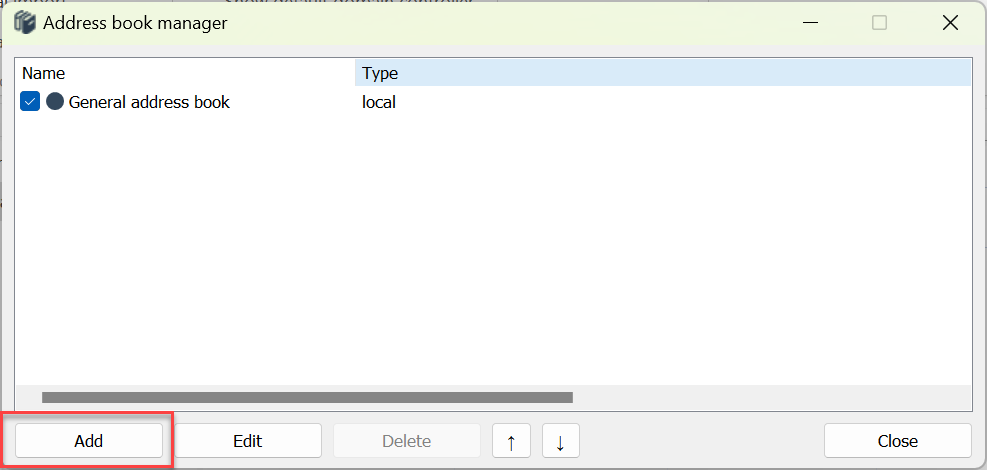
Task: Click empty area of the address book list
Action: pyautogui.click(x=490, y=250)
